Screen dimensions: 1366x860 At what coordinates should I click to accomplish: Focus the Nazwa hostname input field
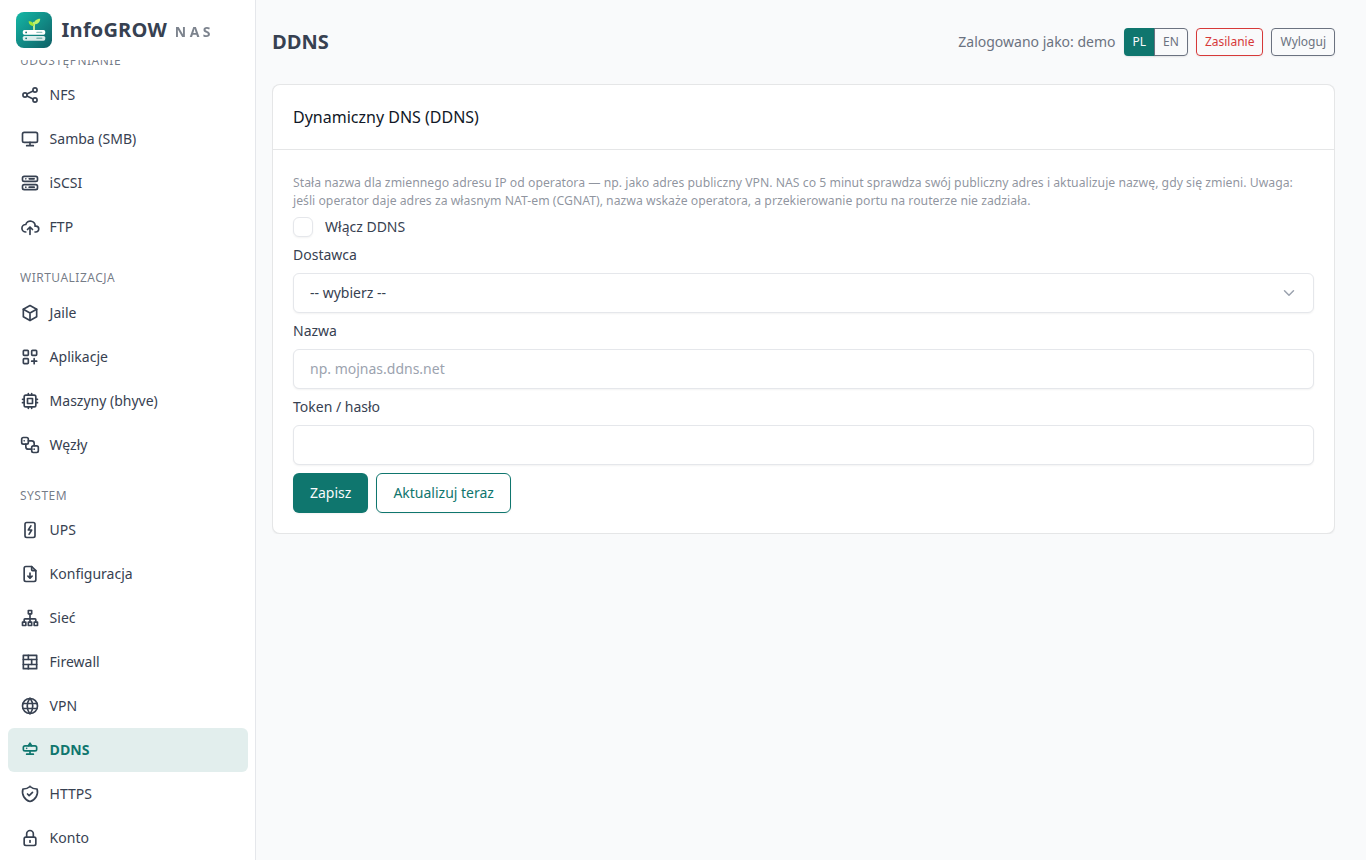click(803, 369)
